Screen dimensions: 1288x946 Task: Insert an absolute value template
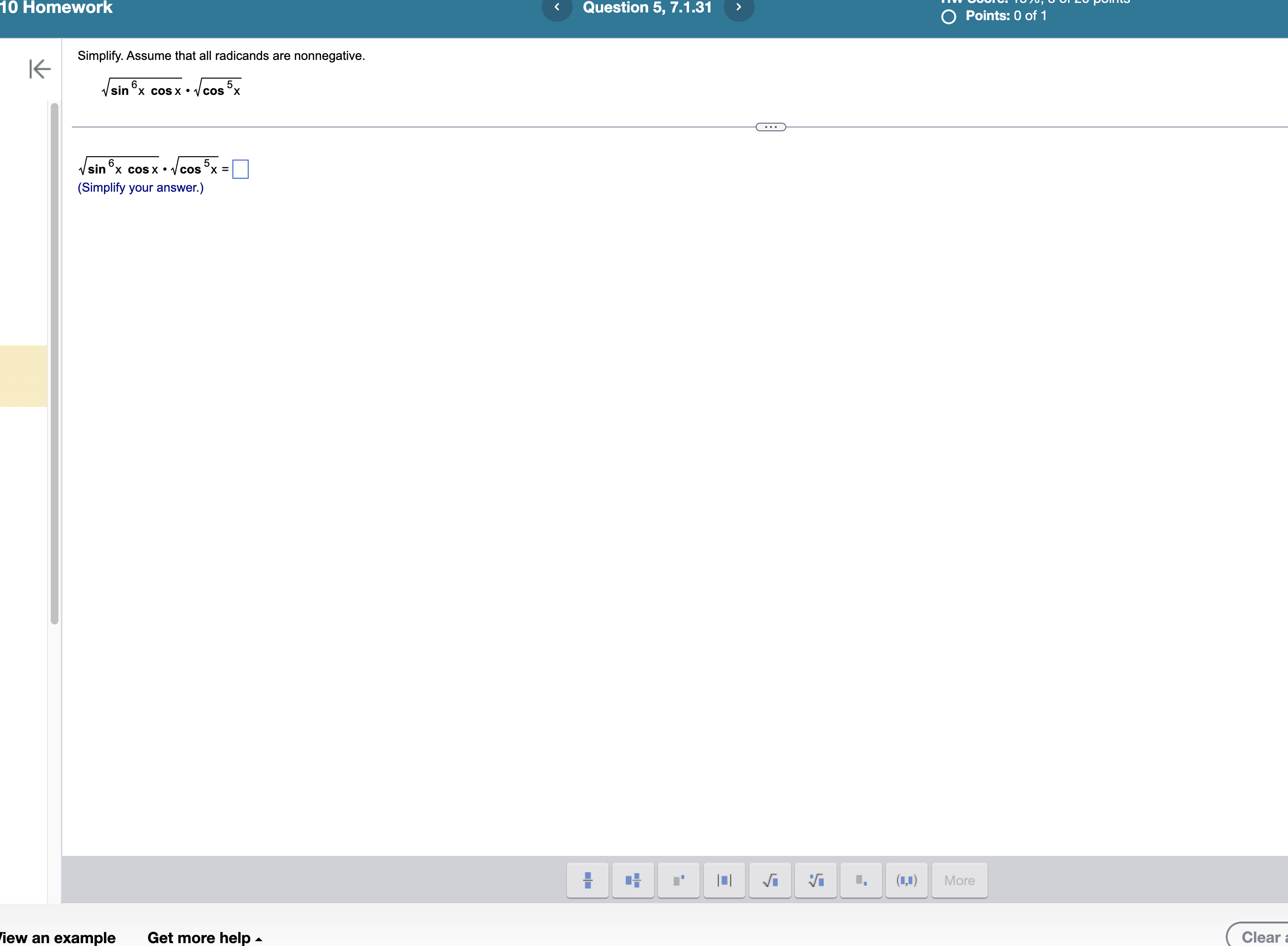point(724,880)
